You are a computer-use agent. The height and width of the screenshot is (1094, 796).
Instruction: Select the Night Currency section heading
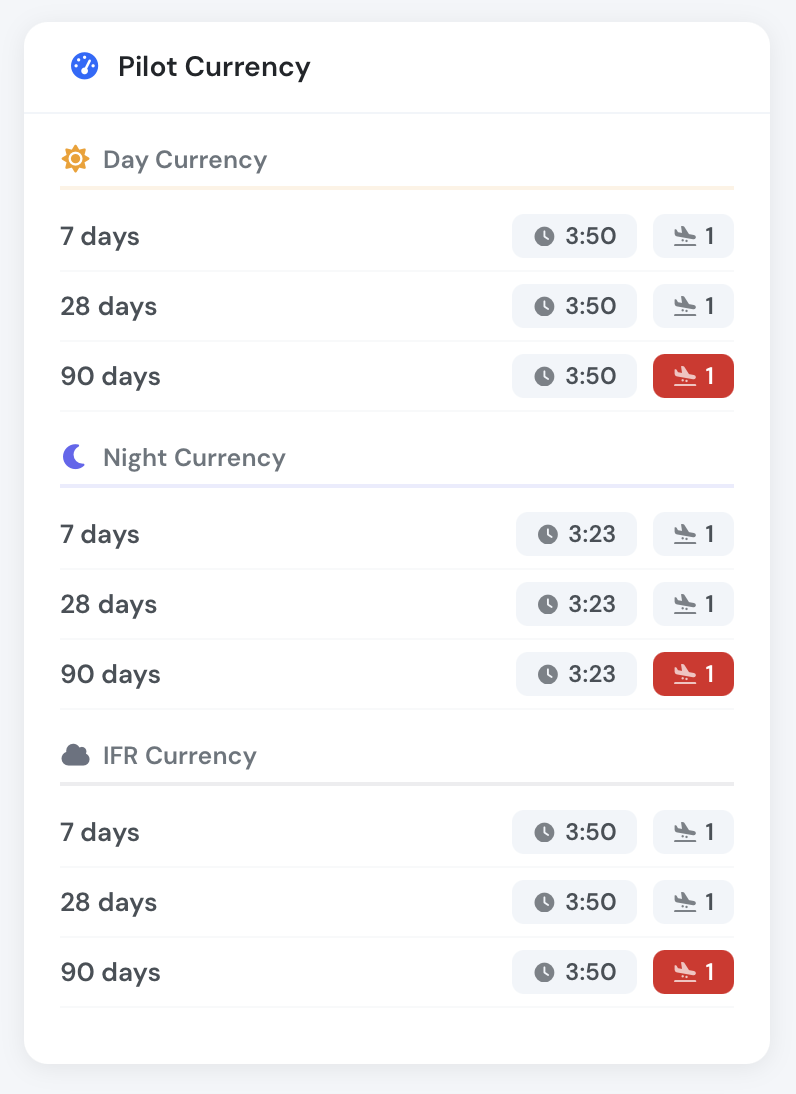click(194, 458)
